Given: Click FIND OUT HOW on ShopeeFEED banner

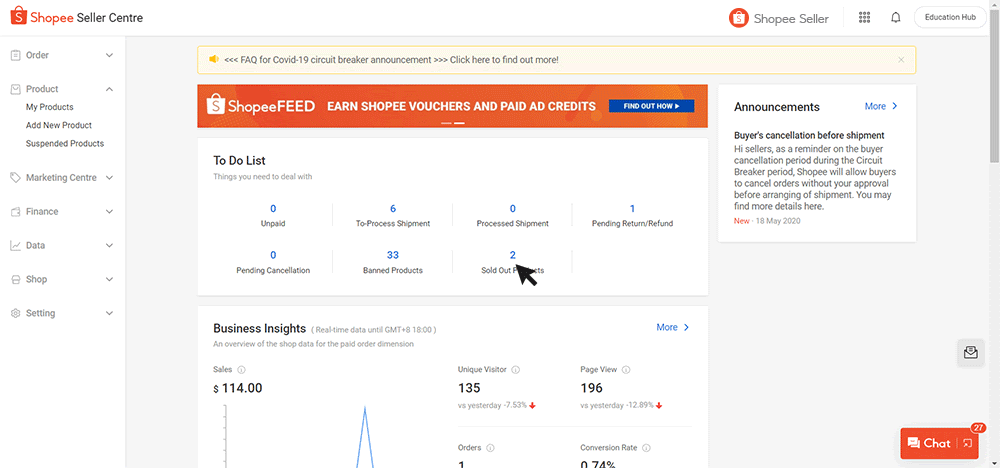Looking at the screenshot, I should click(651, 106).
